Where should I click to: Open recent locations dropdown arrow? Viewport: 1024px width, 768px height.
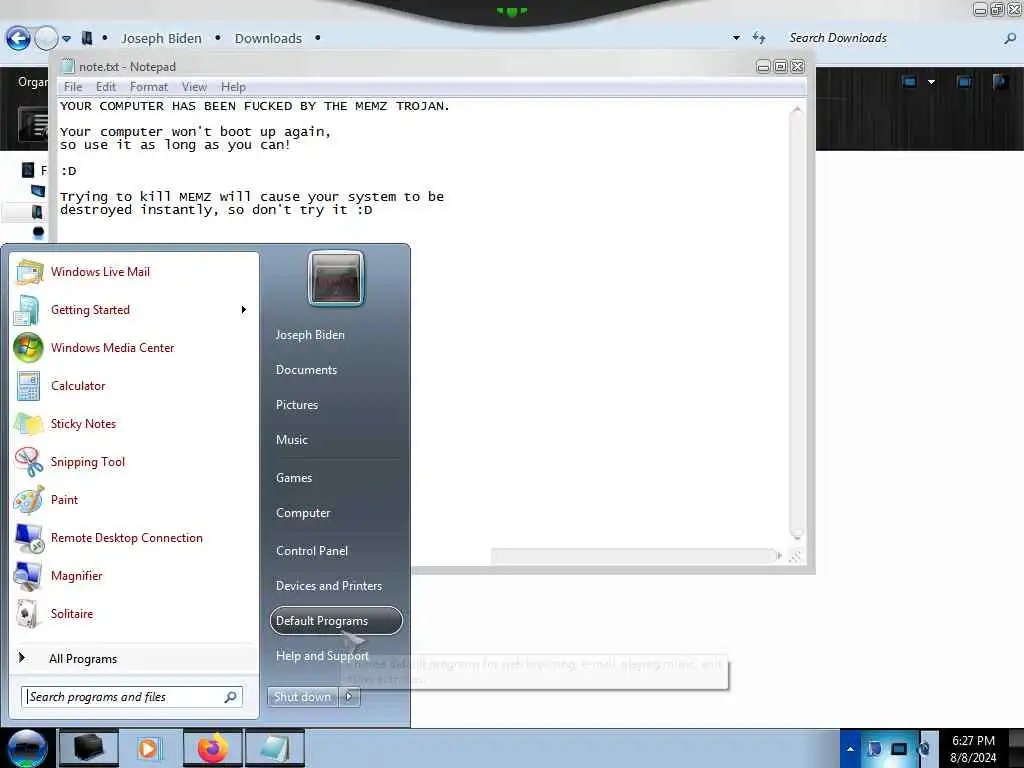tap(67, 39)
